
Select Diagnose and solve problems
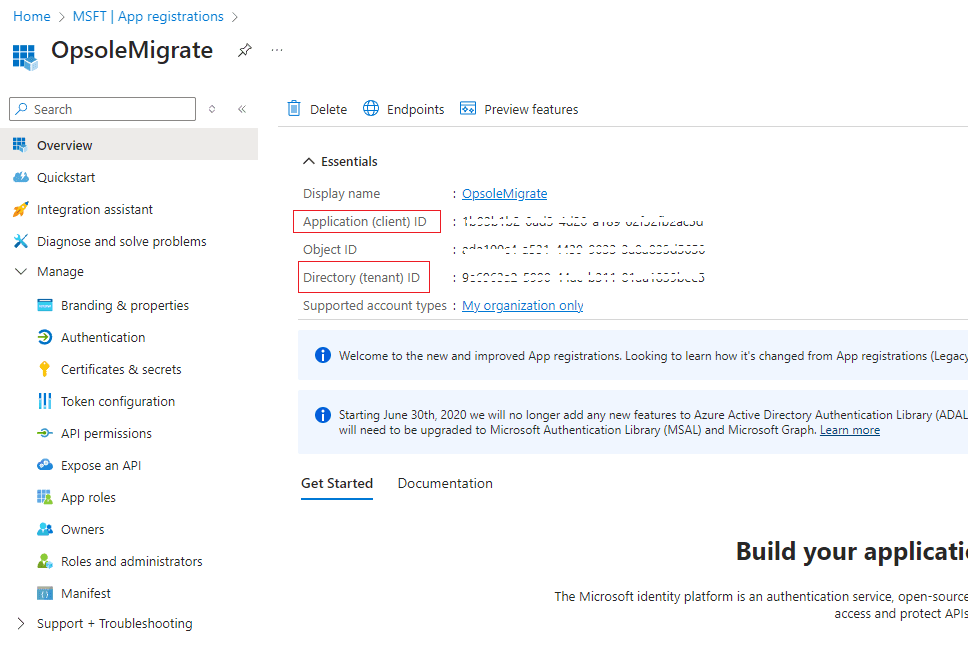coord(121,241)
